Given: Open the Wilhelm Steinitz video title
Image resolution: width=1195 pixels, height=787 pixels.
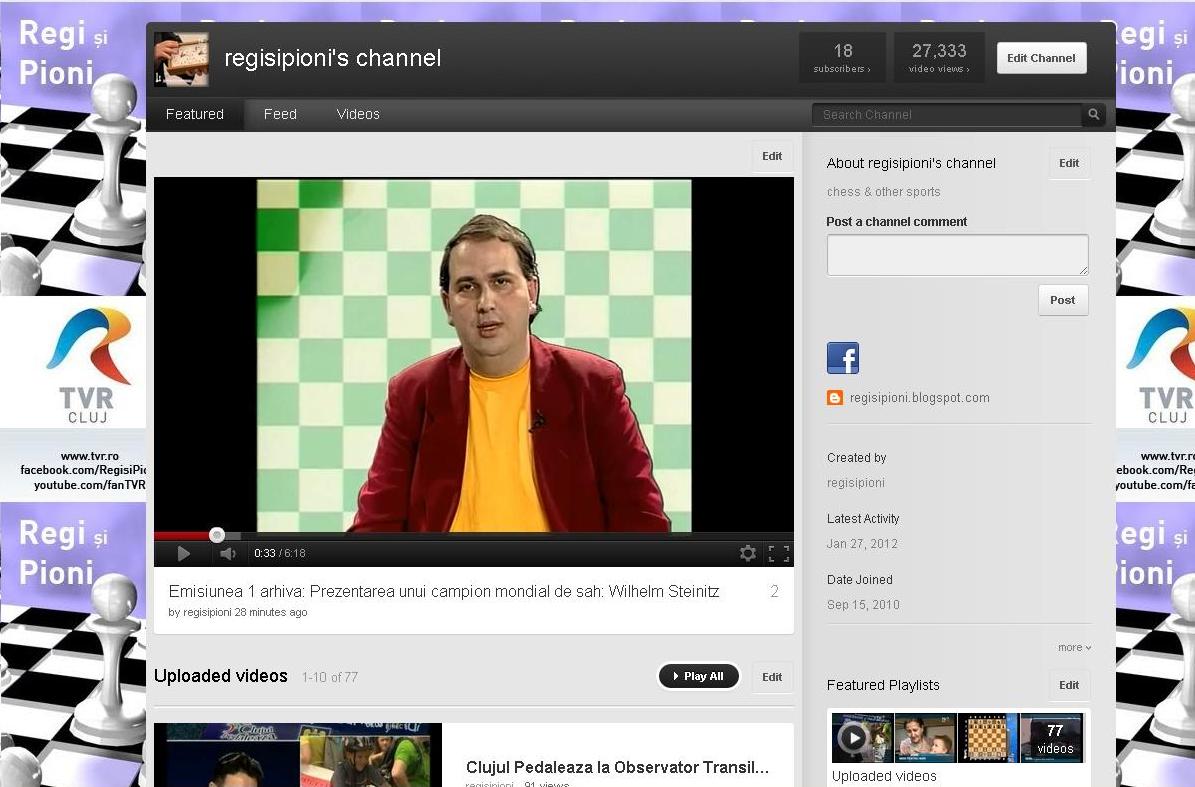Looking at the screenshot, I should click(444, 591).
